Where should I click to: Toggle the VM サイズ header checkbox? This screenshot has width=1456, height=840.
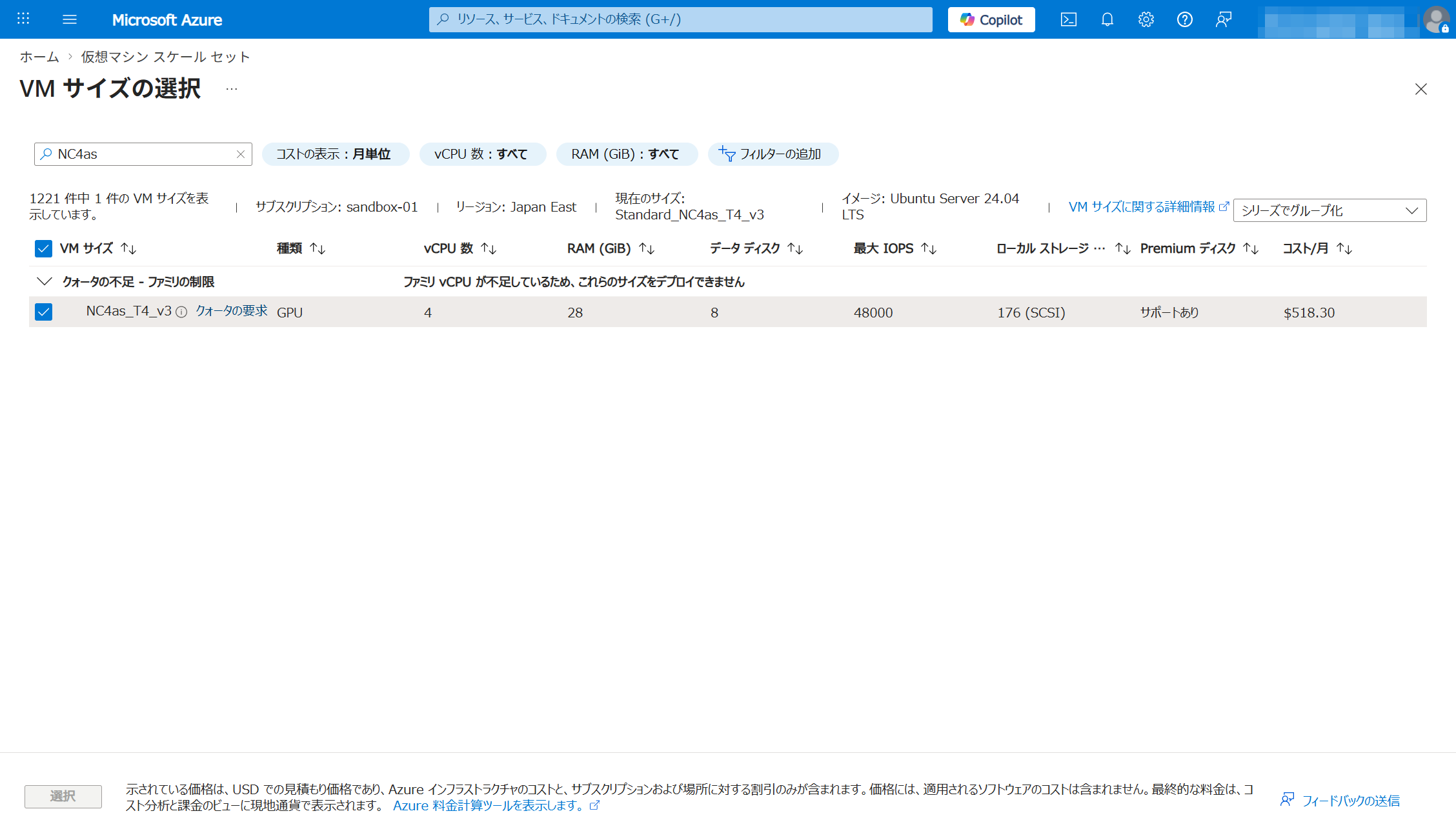(43, 248)
